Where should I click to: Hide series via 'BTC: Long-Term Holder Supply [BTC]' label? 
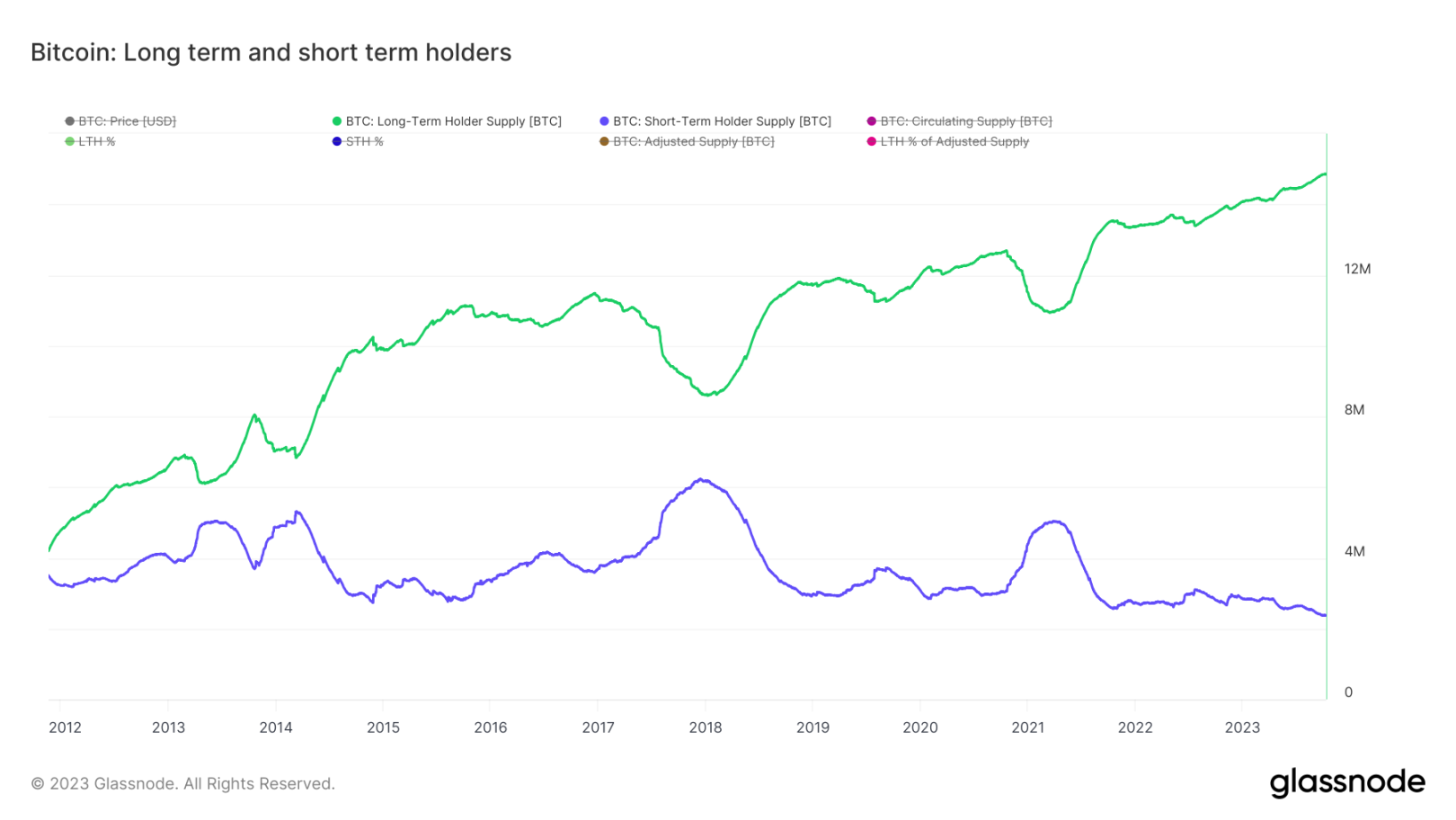coord(453,121)
